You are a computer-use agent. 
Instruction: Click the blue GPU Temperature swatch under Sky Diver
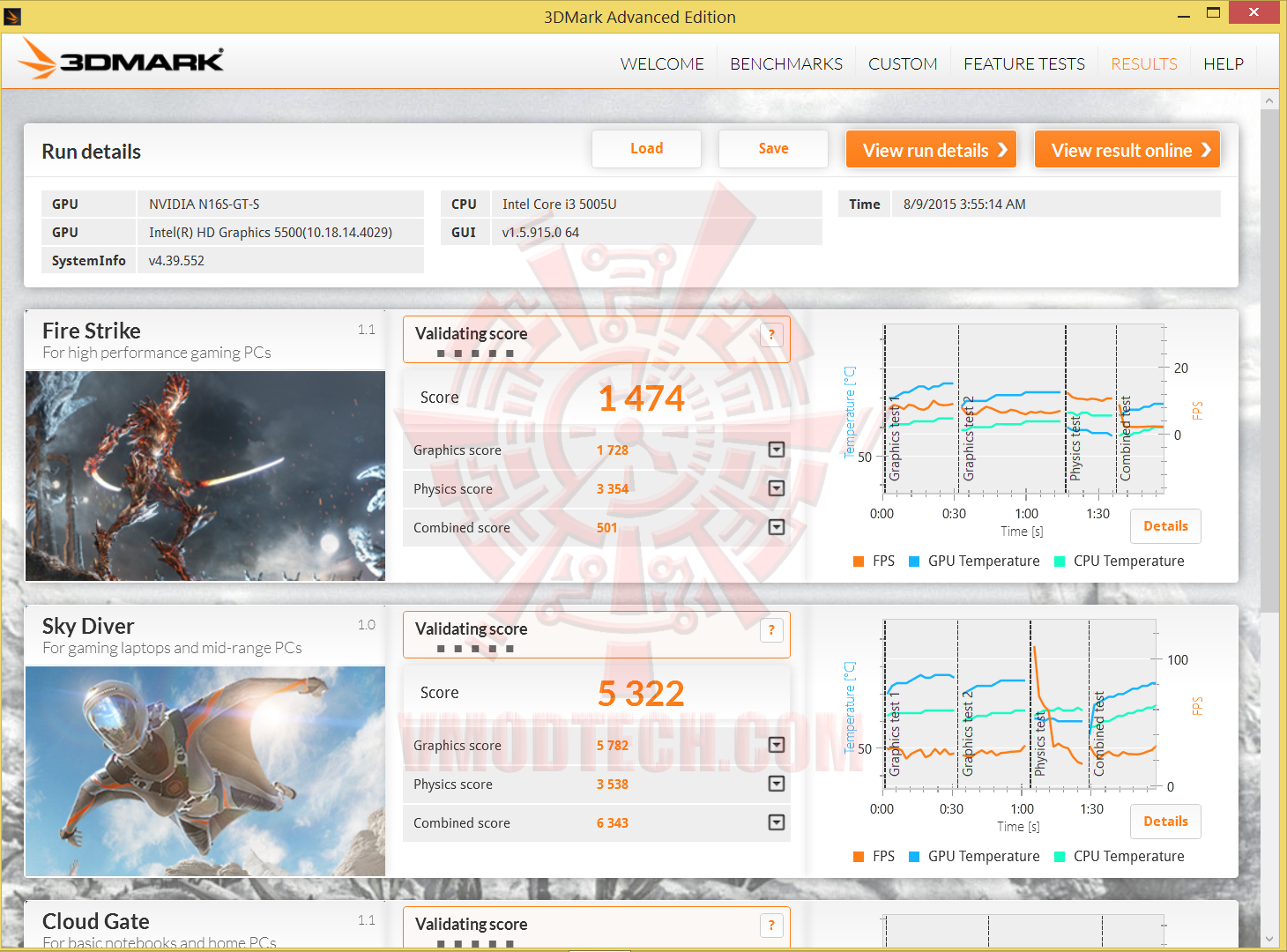pyautogui.click(x=914, y=857)
